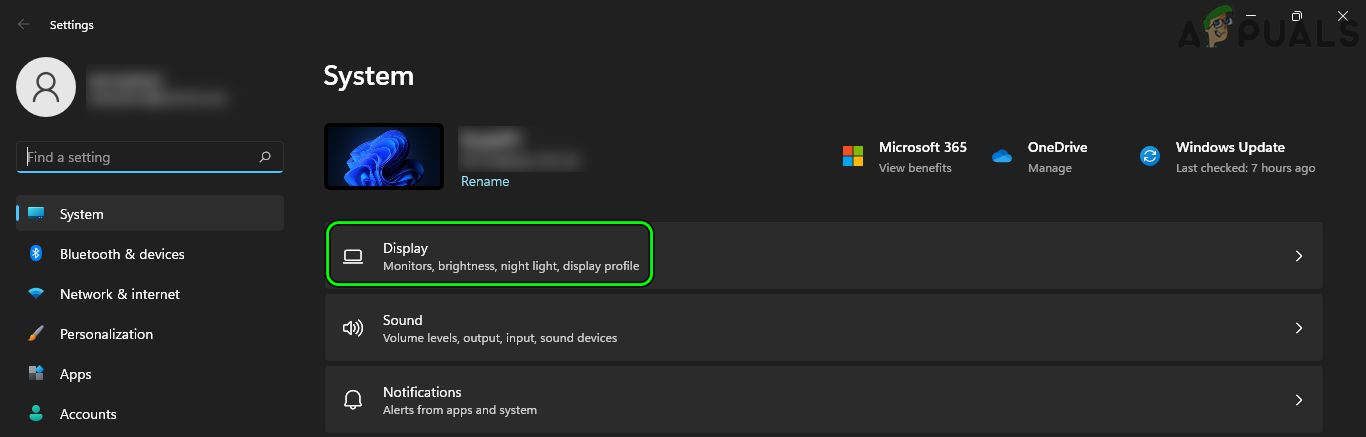The height and width of the screenshot is (437, 1366).
Task: Click the Network wifi icon in sidebar
Action: click(36, 294)
